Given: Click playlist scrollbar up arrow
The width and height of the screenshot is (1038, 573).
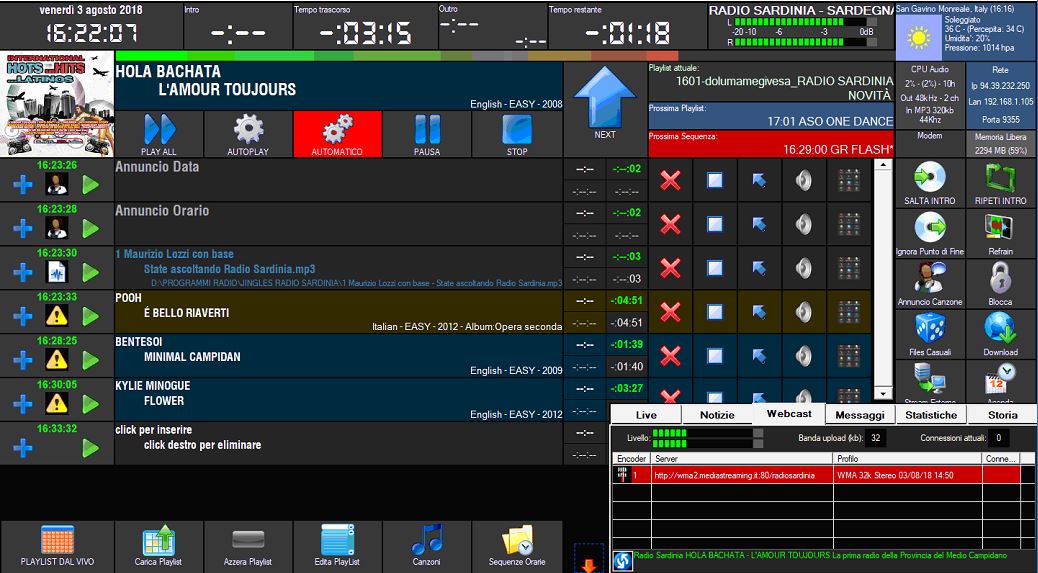Looking at the screenshot, I should (882, 165).
